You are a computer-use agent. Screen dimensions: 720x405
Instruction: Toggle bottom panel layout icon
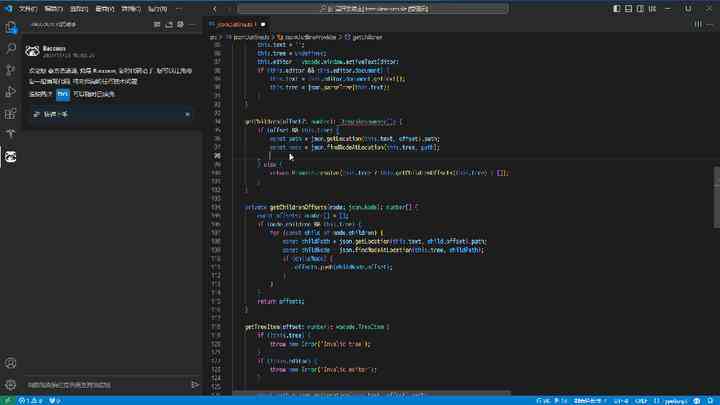(629, 9)
